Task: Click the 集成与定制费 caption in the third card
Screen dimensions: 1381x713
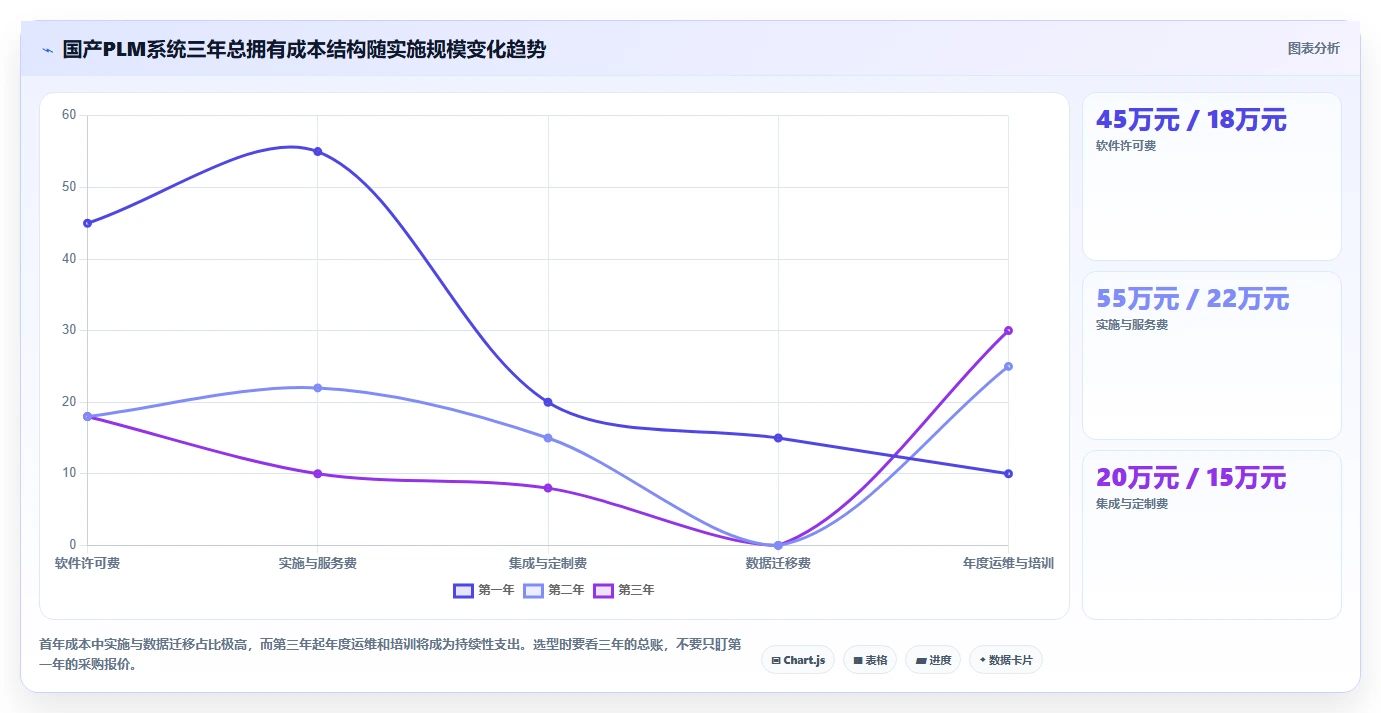Action: pyautogui.click(x=1132, y=504)
